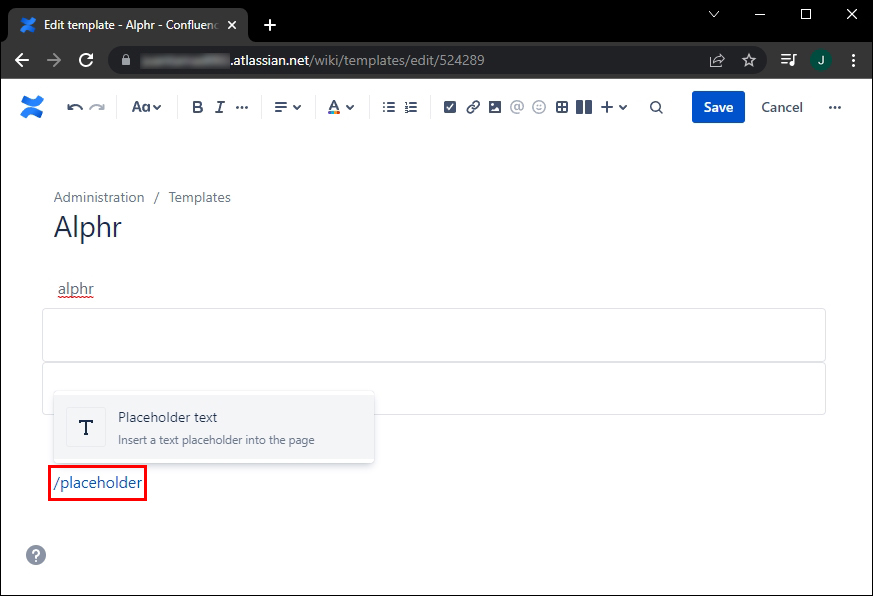Open the more actions ellipsis menu

click(835, 107)
